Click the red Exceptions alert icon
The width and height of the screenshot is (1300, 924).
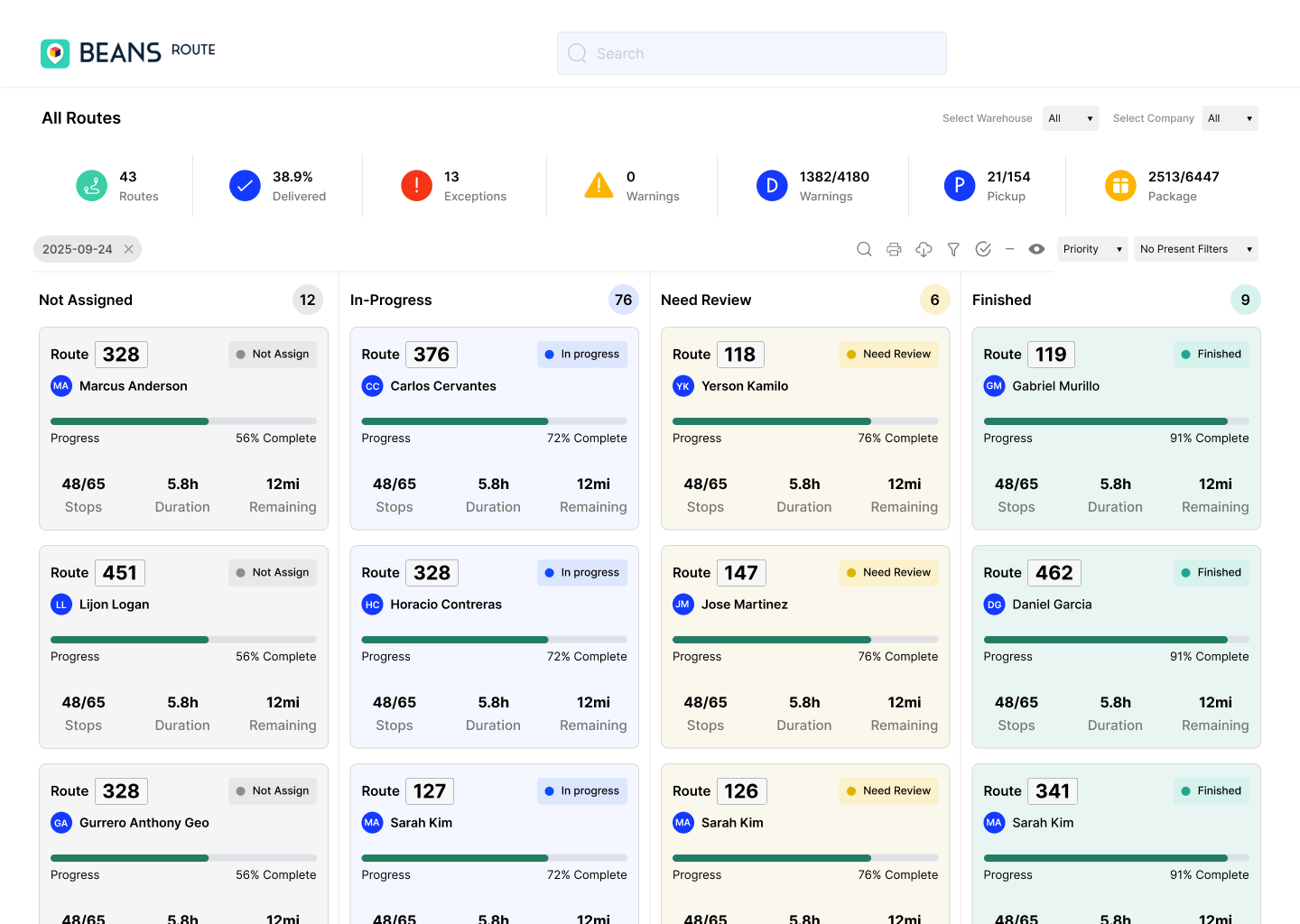[x=416, y=186]
